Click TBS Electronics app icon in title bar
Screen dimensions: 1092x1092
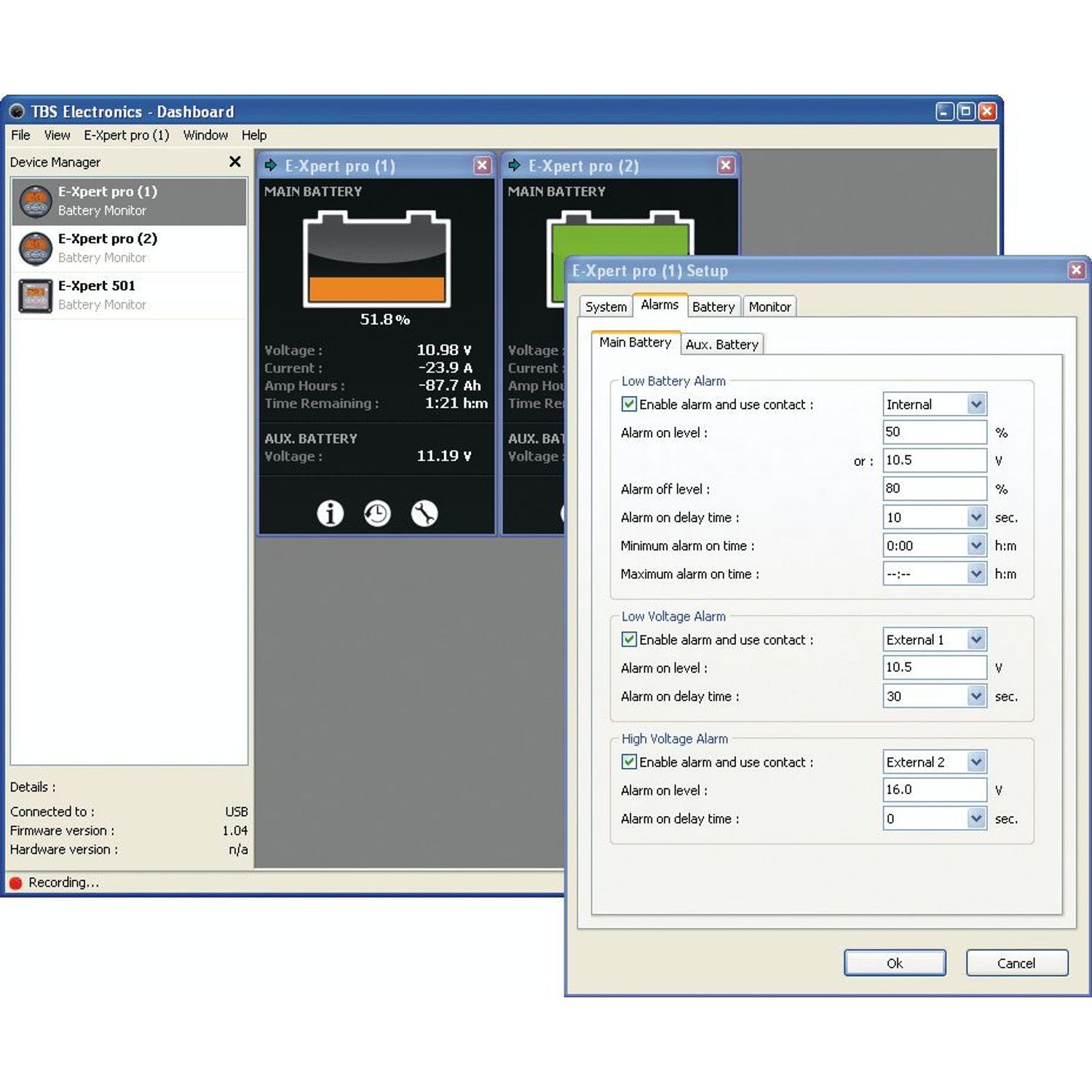17,111
